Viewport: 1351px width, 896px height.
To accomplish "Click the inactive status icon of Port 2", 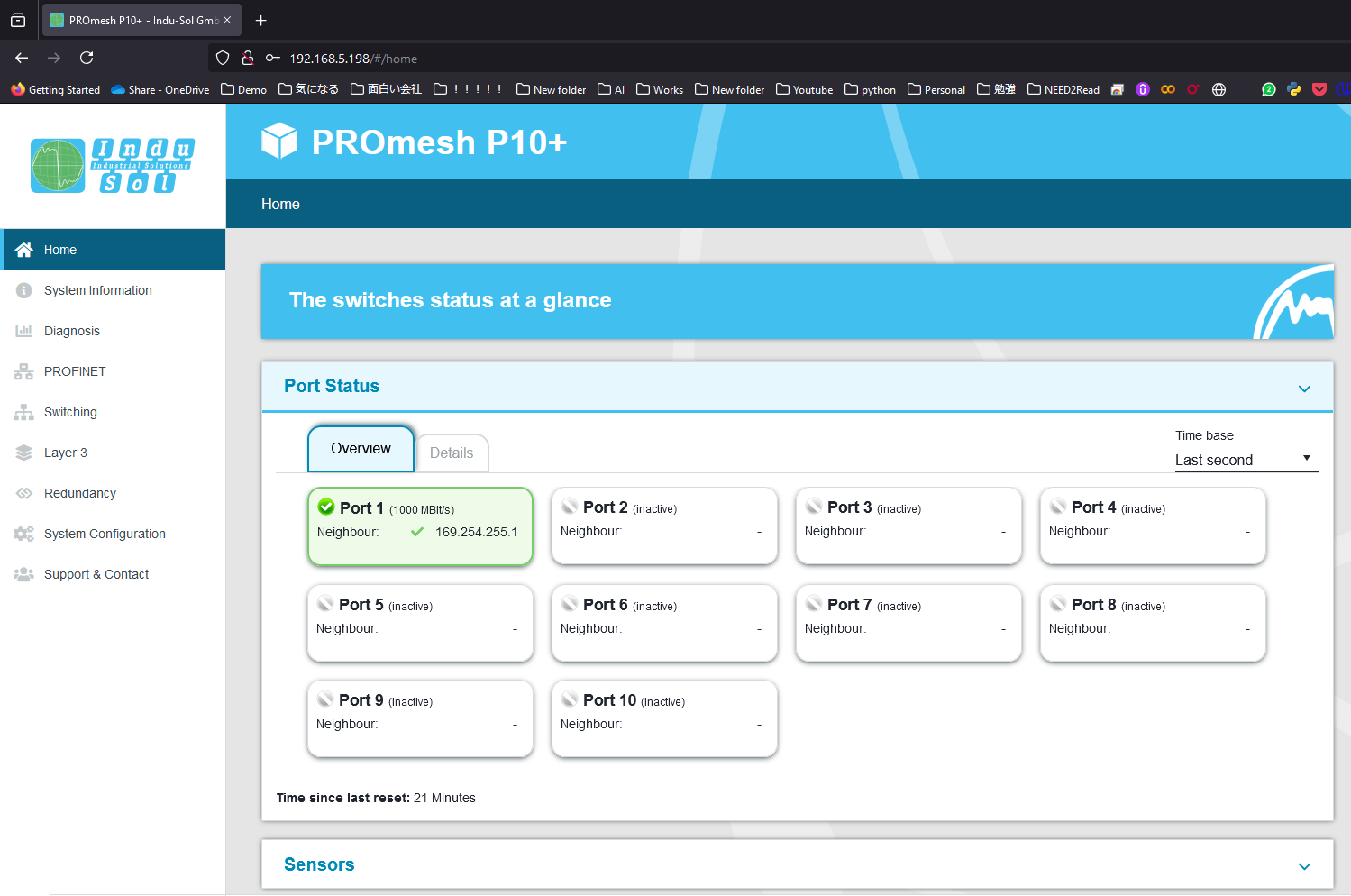I will (570, 507).
